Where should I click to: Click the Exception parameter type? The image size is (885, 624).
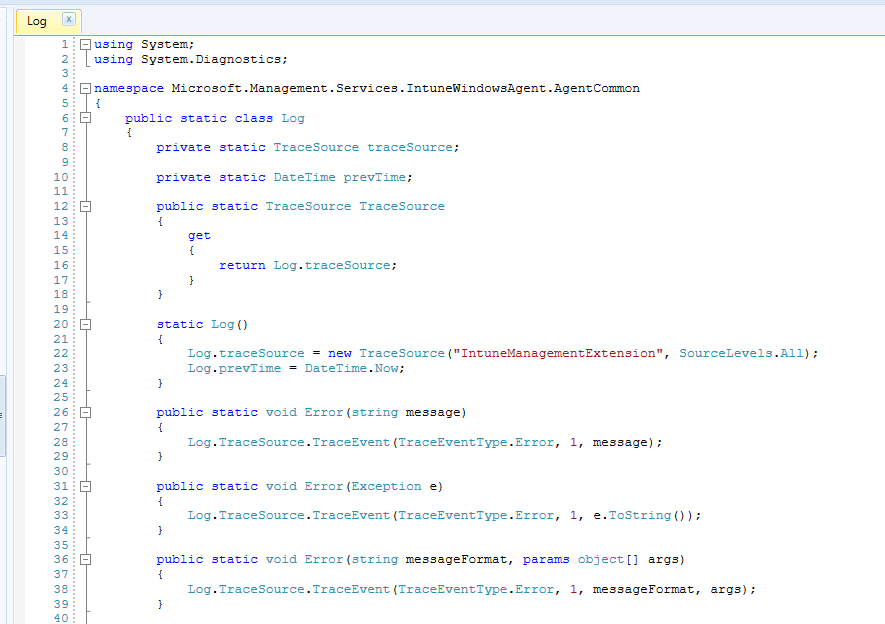(387, 486)
